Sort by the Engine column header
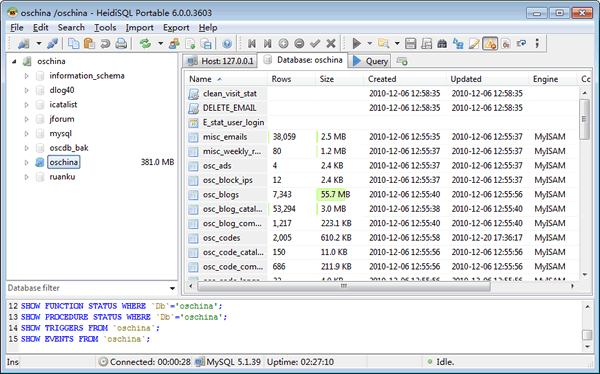Viewport: 600px width, 374px height. tap(553, 79)
